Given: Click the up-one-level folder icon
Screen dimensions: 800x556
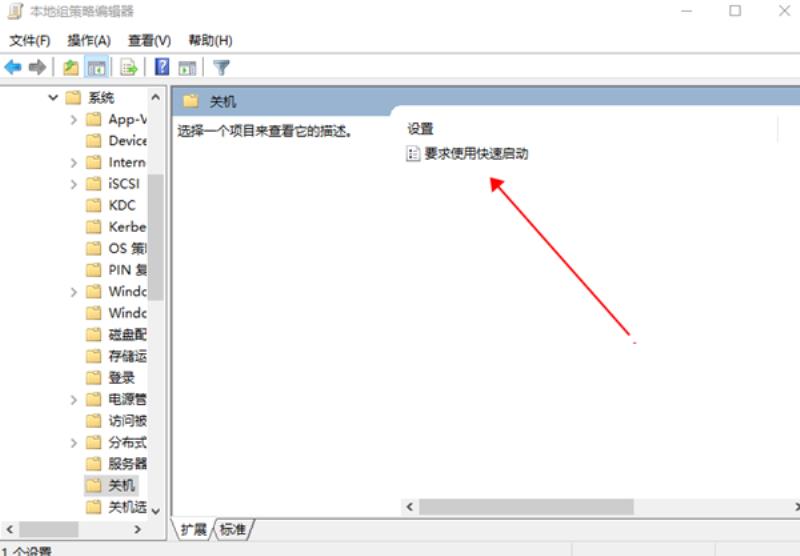Looking at the screenshot, I should pyautogui.click(x=71, y=67).
